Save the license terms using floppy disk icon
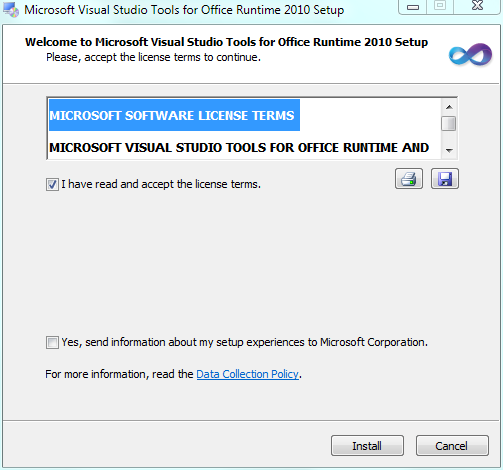This screenshot has height=470, width=503. [445, 179]
